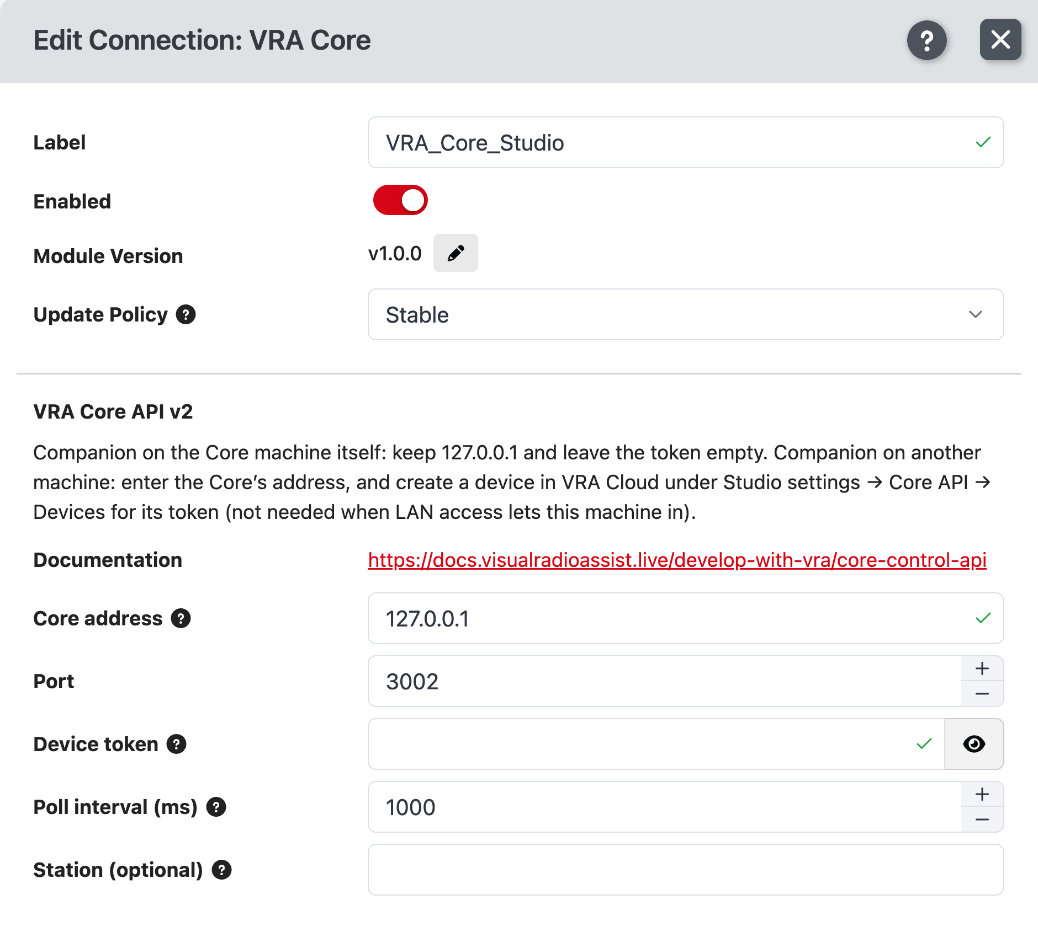
Task: Click Station (optional) help icon
Action: tap(222, 870)
